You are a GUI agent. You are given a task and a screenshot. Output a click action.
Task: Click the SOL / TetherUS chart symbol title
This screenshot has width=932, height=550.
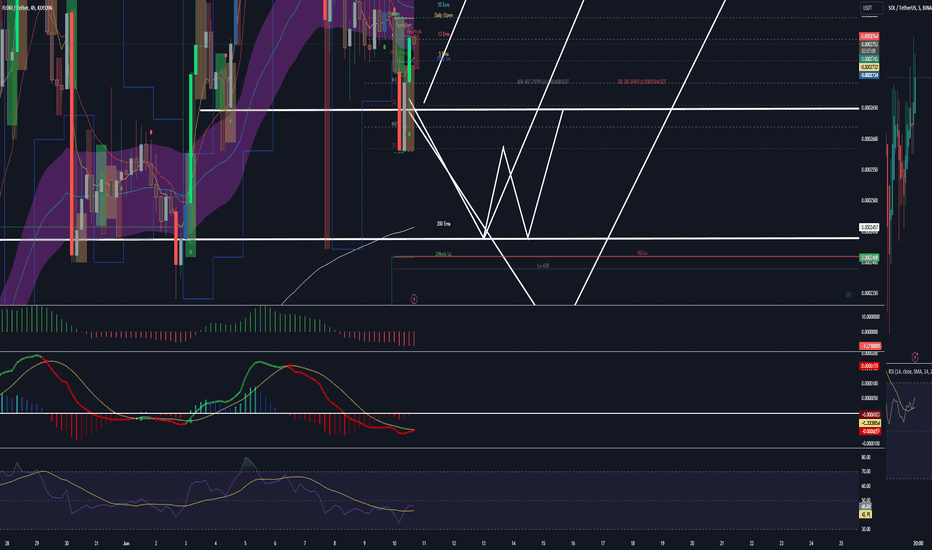pyautogui.click(x=909, y=8)
